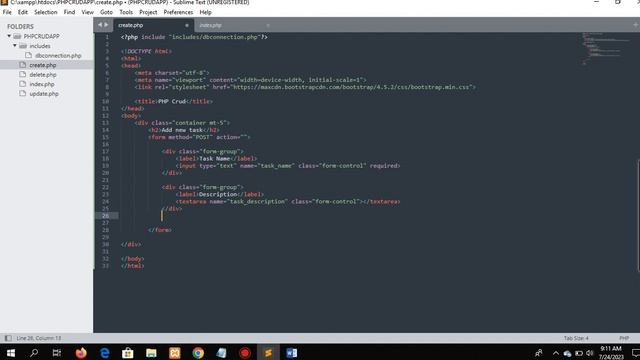Open the Preferences menu
The height and width of the screenshot is (360, 640).
tap(178, 12)
